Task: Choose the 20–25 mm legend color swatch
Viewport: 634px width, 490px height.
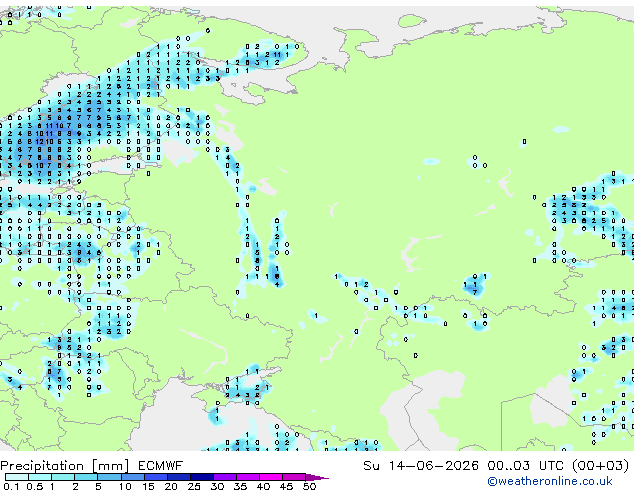Action: (x=178, y=477)
